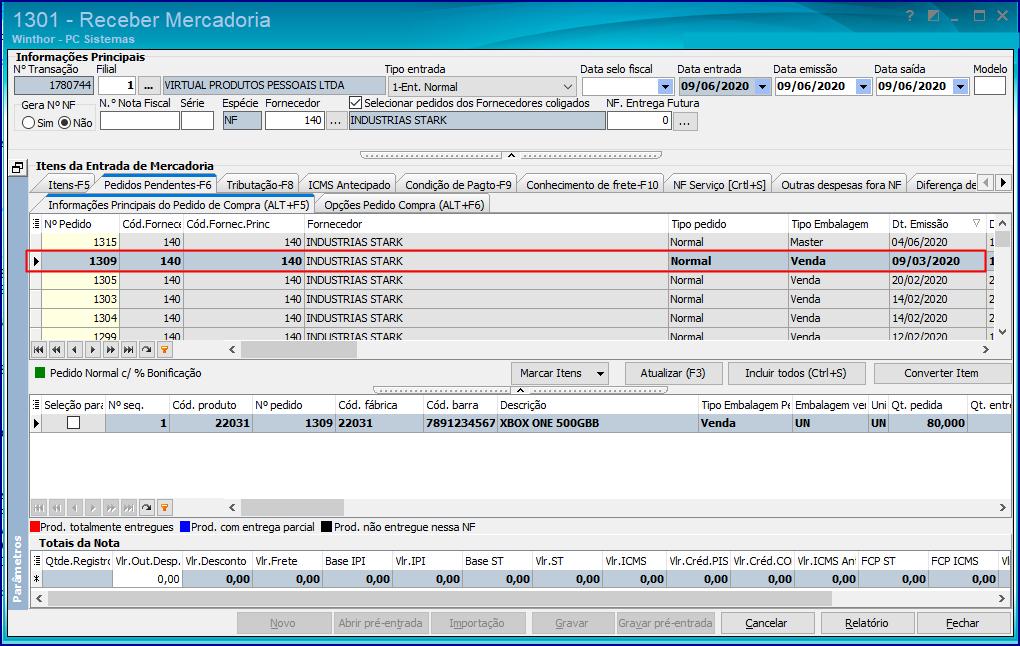Open the help question mark icon
The height and width of the screenshot is (646, 1020).
[909, 16]
